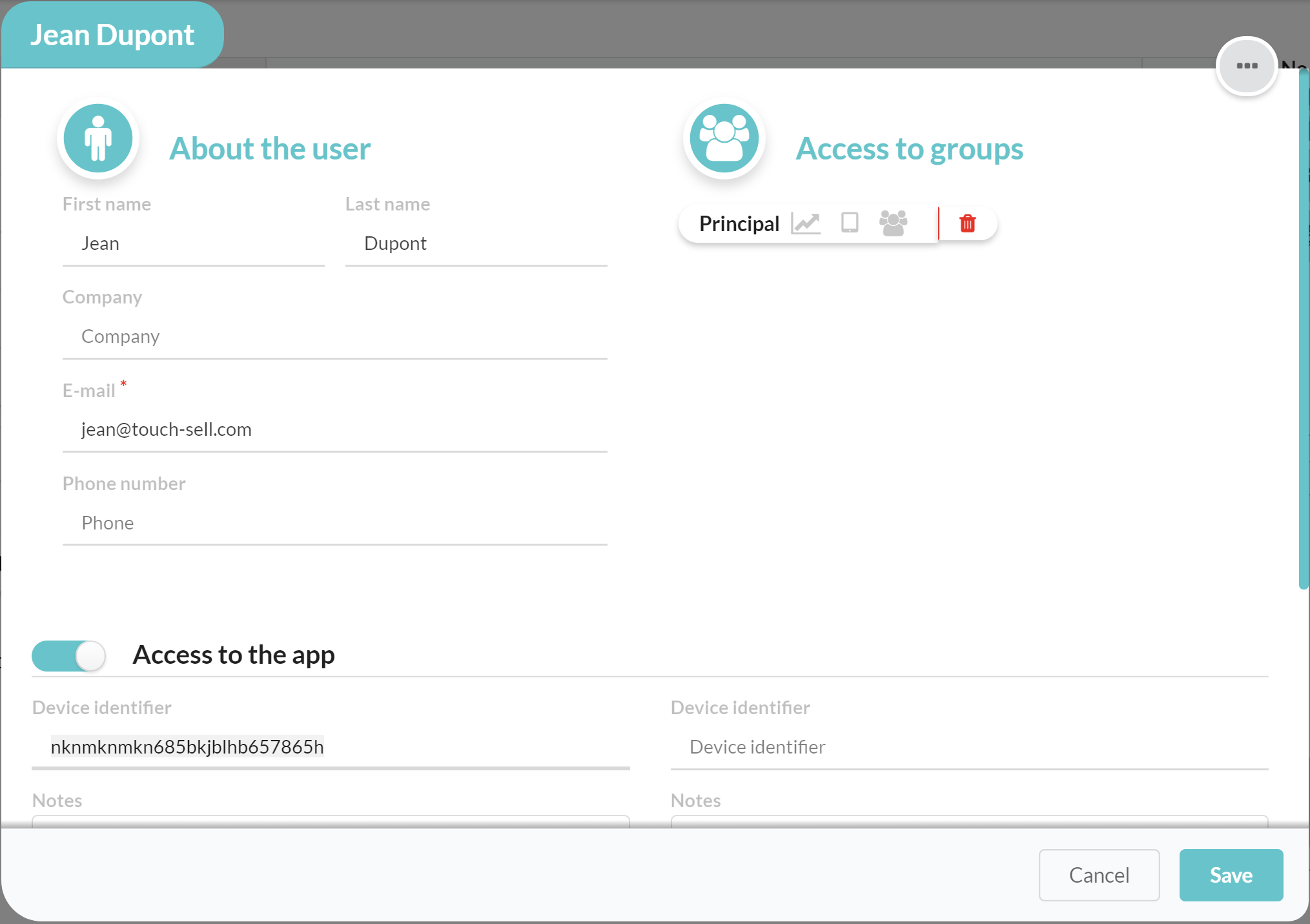The height and width of the screenshot is (924, 1310).
Task: Open the three-dots more options button
Action: [x=1246, y=66]
